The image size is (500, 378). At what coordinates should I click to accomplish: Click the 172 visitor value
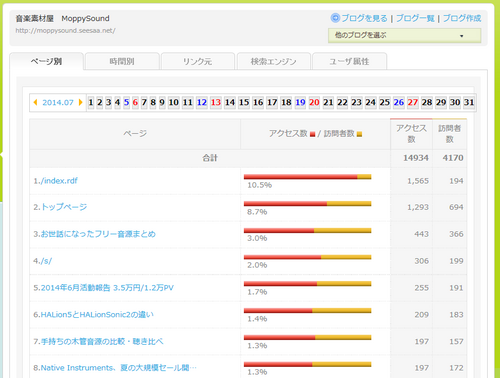click(x=456, y=368)
